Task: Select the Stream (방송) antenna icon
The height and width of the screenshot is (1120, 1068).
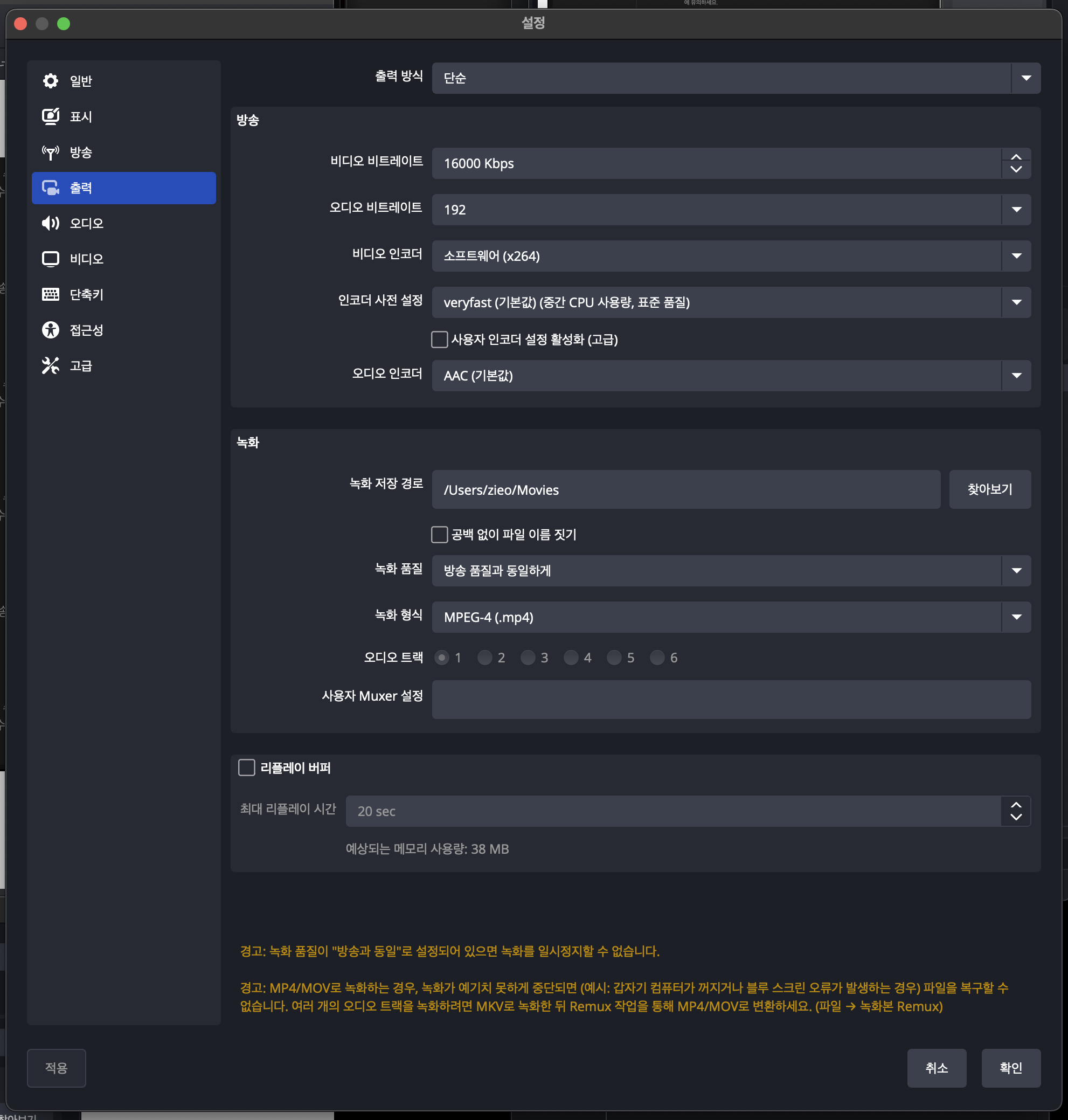Action: [x=50, y=152]
